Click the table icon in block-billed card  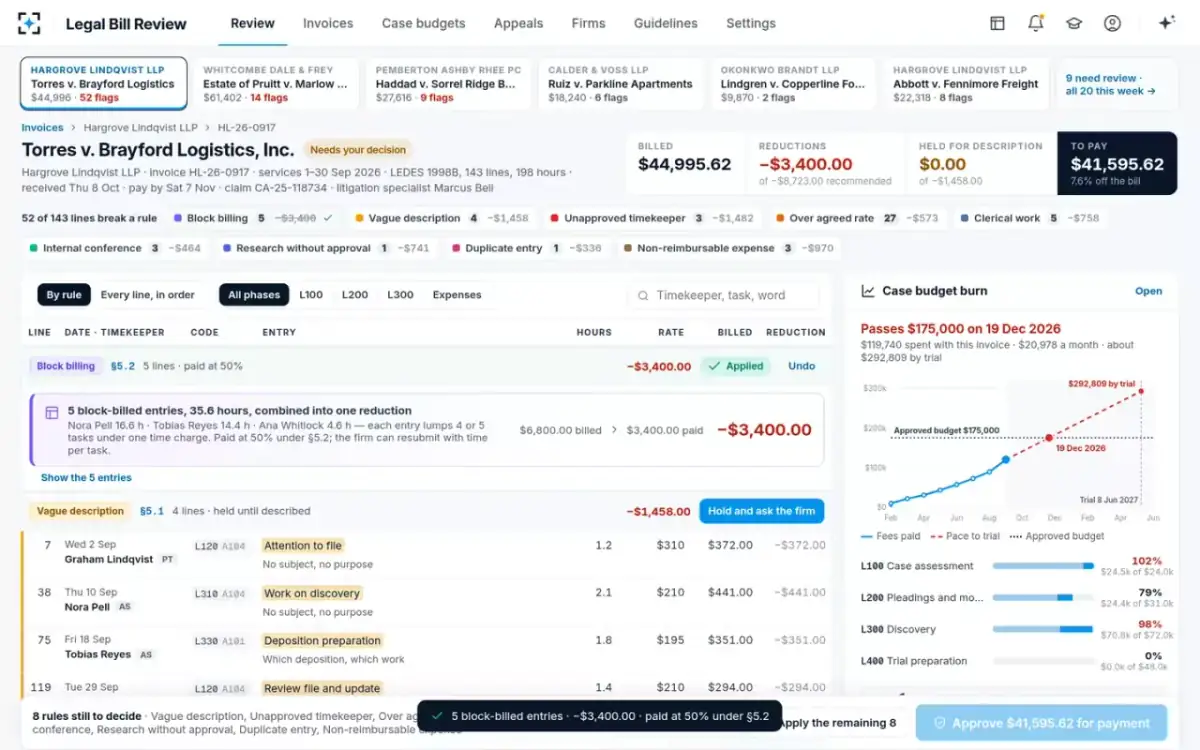(x=52, y=412)
